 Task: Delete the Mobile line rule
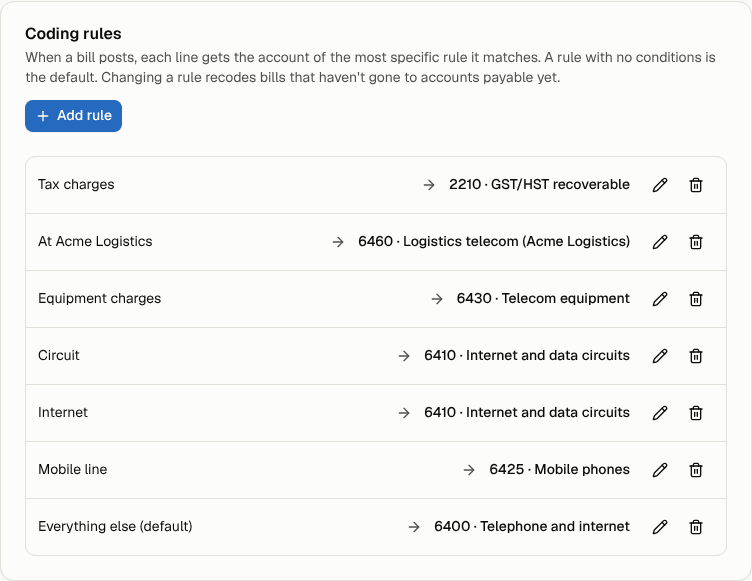tap(696, 470)
